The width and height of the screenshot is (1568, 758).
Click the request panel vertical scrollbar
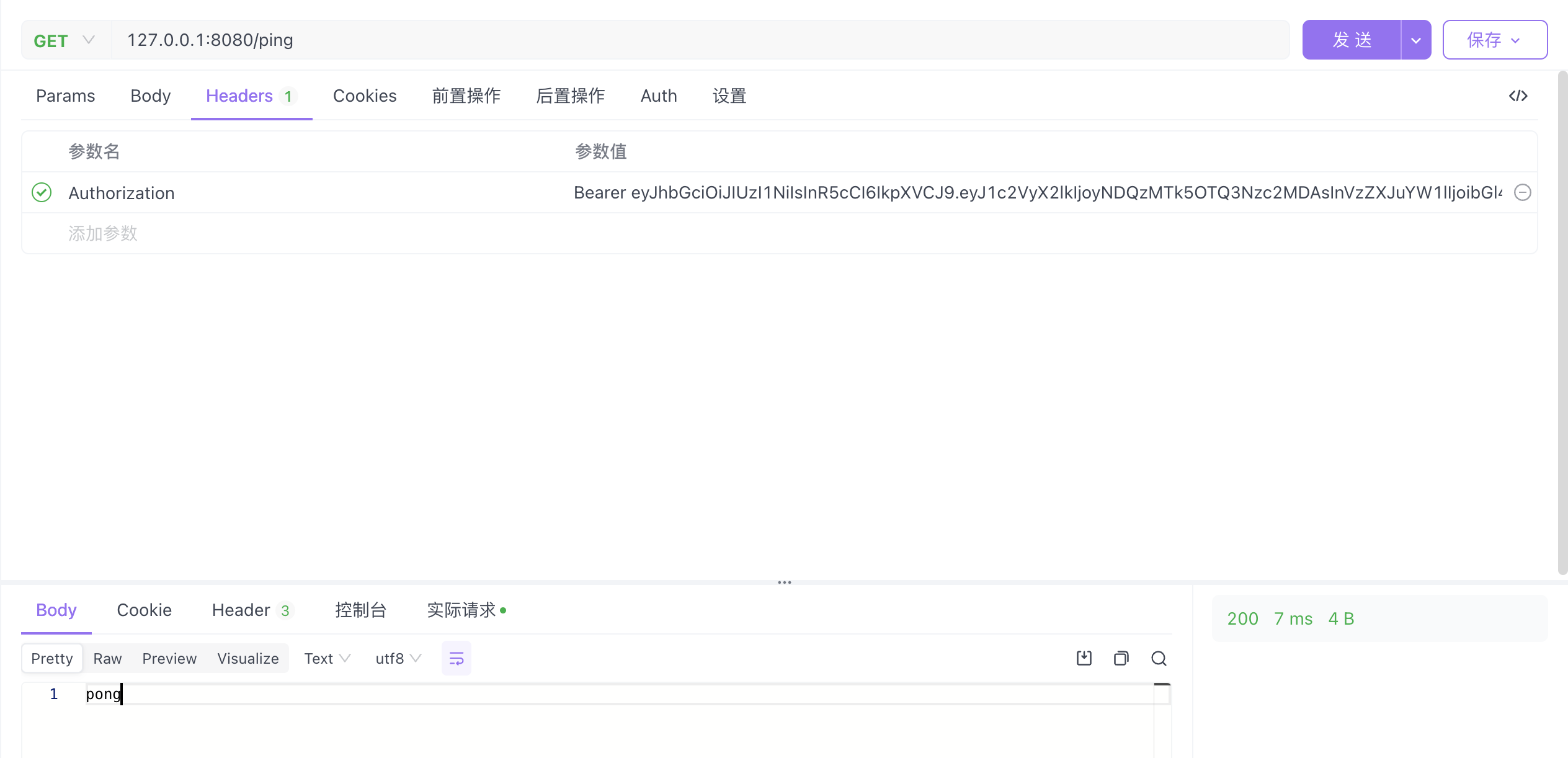[1562, 323]
